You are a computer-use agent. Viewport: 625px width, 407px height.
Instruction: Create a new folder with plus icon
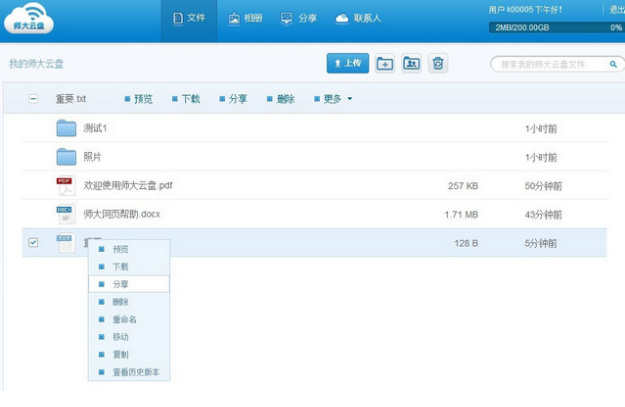(x=385, y=63)
